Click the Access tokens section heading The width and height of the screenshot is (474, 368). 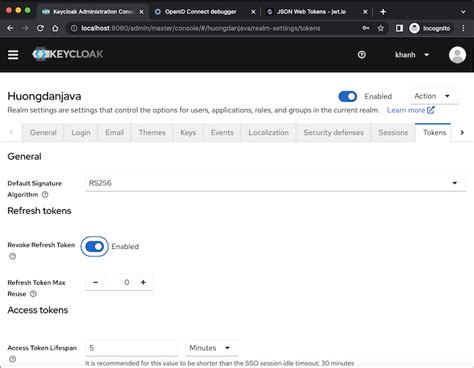(x=38, y=310)
